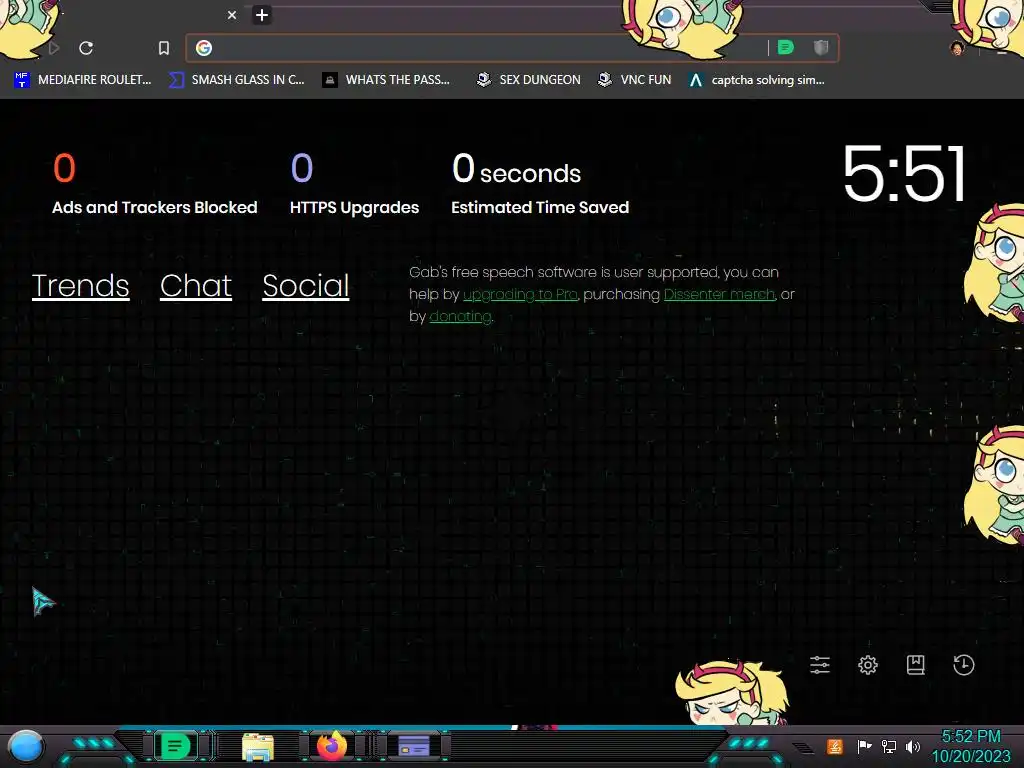Screen dimensions: 1024x768
Task: Open the user profile avatar
Action: (957, 48)
